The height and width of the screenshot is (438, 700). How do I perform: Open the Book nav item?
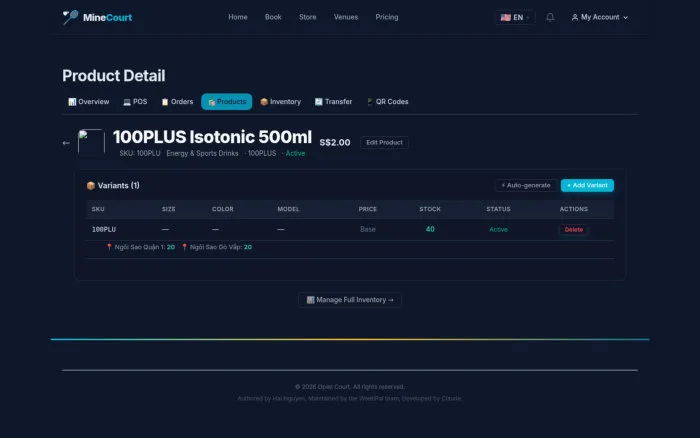tap(273, 17)
